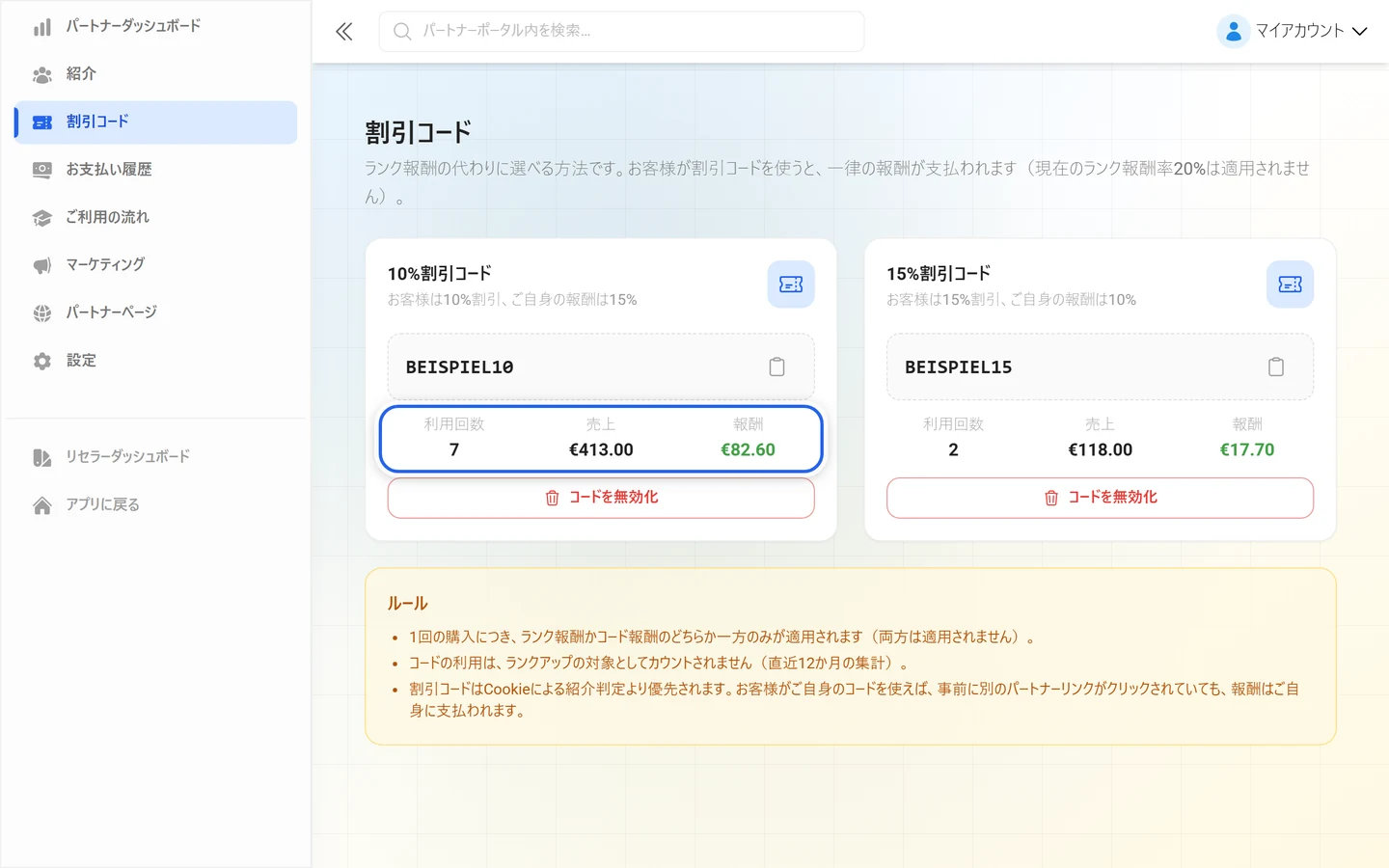Screen dimensions: 1389x868
Task: Click the 15%割引コード card title
Action: coord(938,274)
